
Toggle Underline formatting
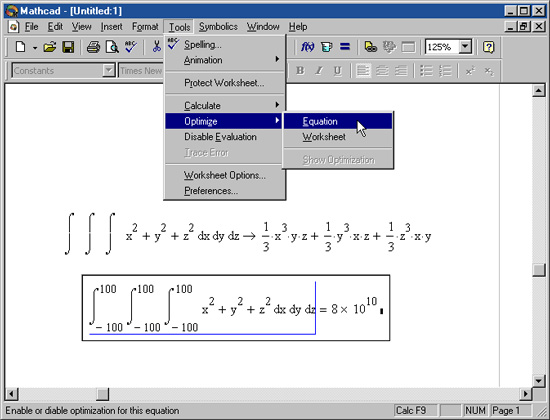click(x=337, y=71)
